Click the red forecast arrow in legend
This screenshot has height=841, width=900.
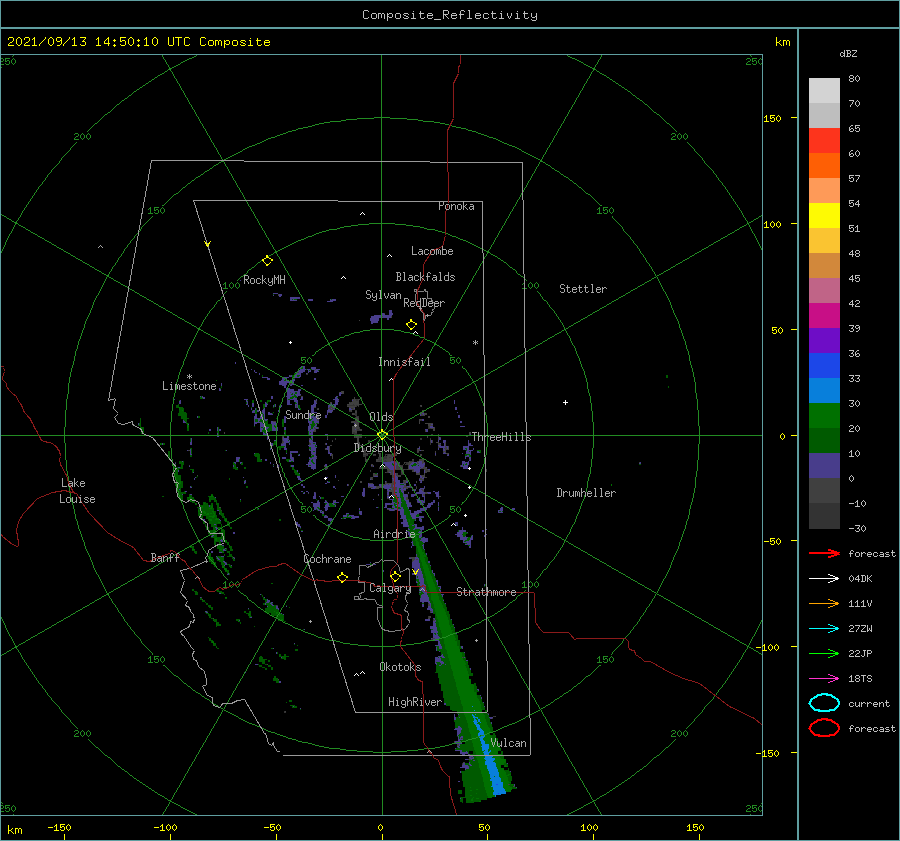tap(824, 553)
